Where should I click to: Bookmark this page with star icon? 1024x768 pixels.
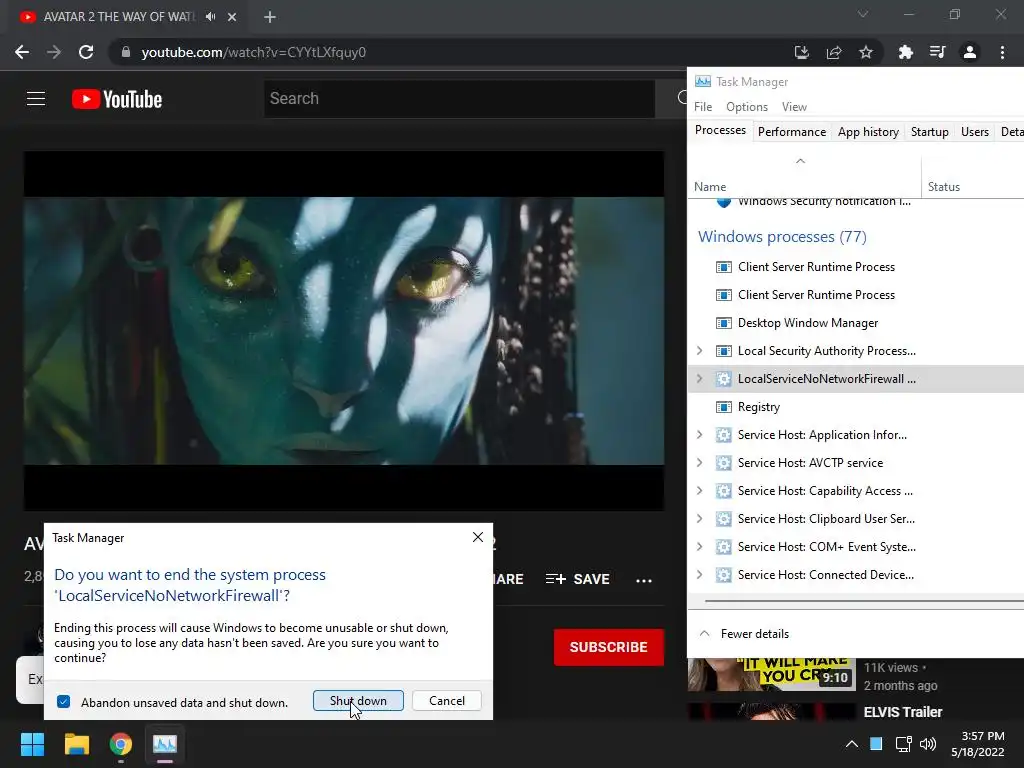click(x=866, y=52)
